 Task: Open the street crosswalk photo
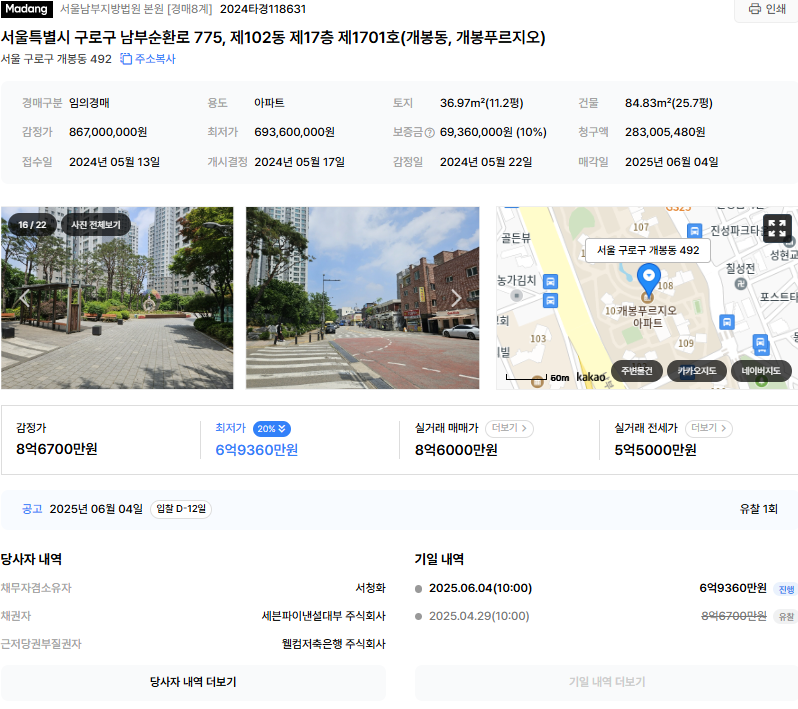pyautogui.click(x=362, y=298)
